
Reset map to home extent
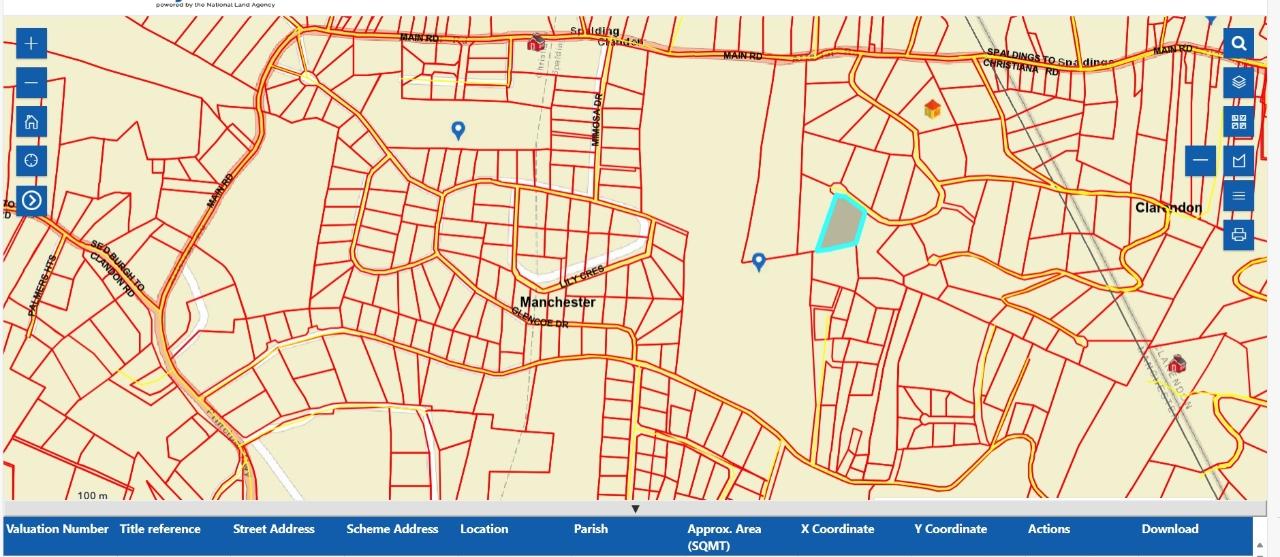tap(32, 122)
